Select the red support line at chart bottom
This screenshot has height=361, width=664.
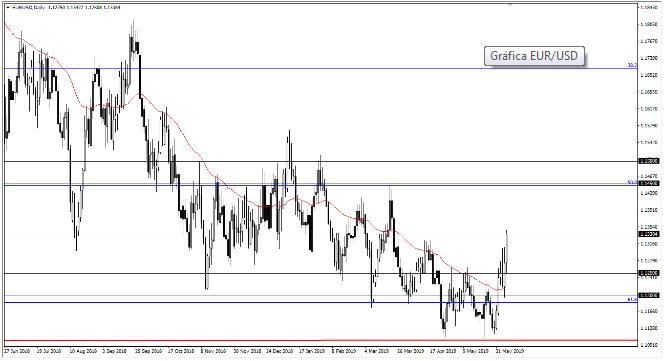[320, 340]
